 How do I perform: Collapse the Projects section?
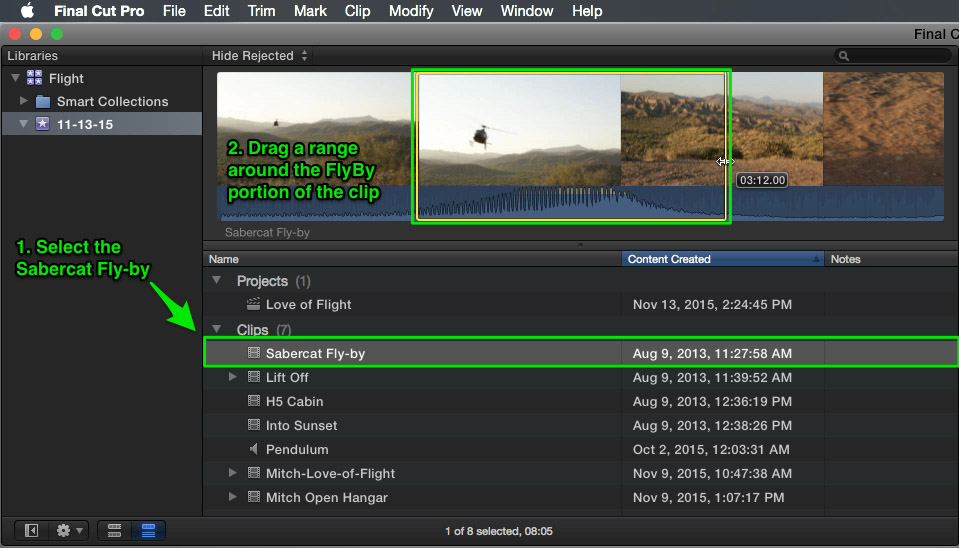click(216, 280)
